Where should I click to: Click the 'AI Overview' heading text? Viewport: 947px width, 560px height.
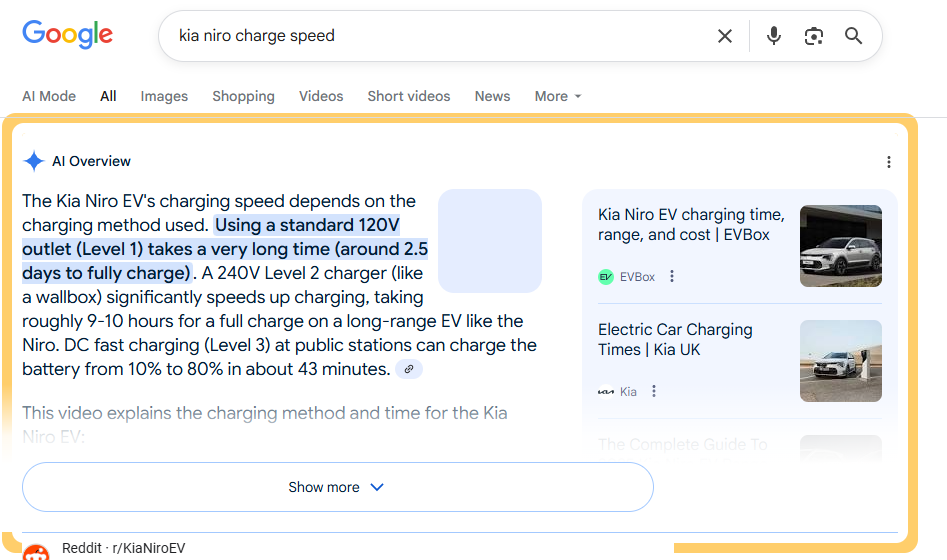(91, 161)
